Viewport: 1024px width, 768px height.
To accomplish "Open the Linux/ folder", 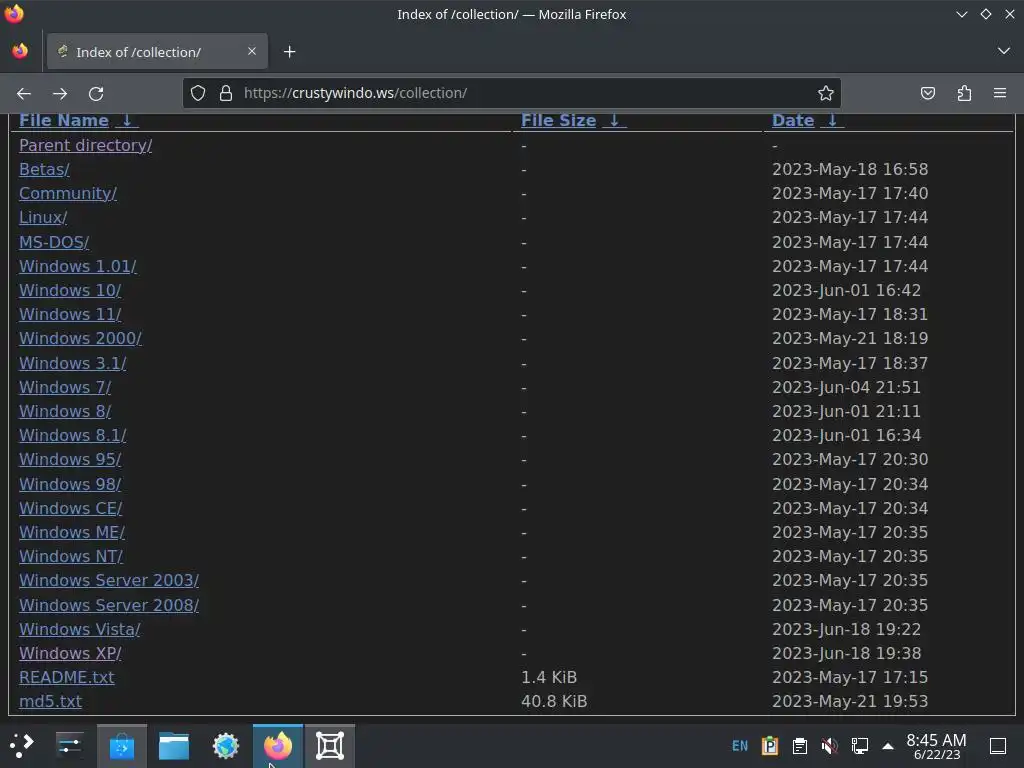I will 43,217.
